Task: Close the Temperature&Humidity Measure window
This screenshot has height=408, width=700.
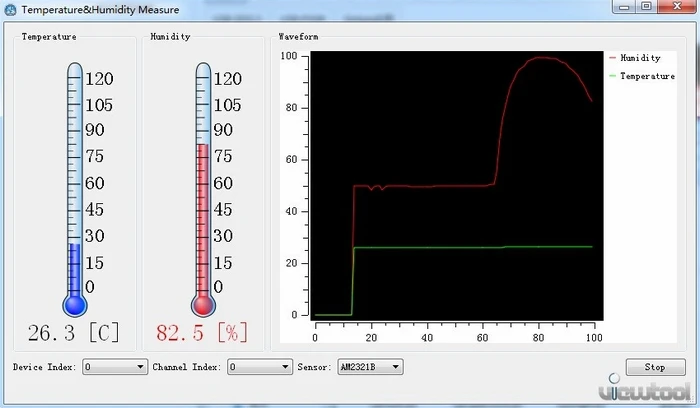Action: point(677,6)
